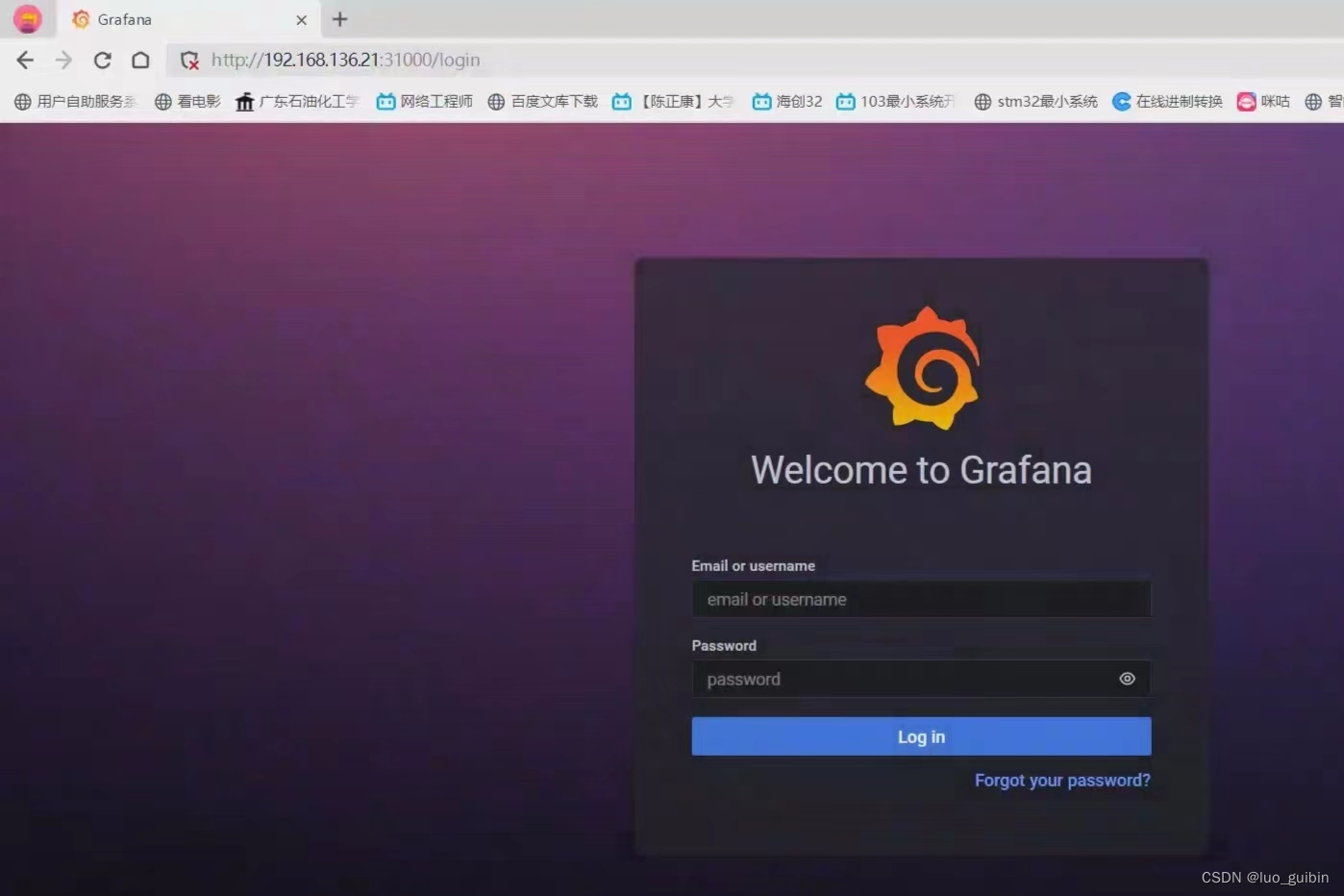Click the Email or username label
The image size is (1344, 896).
[753, 566]
